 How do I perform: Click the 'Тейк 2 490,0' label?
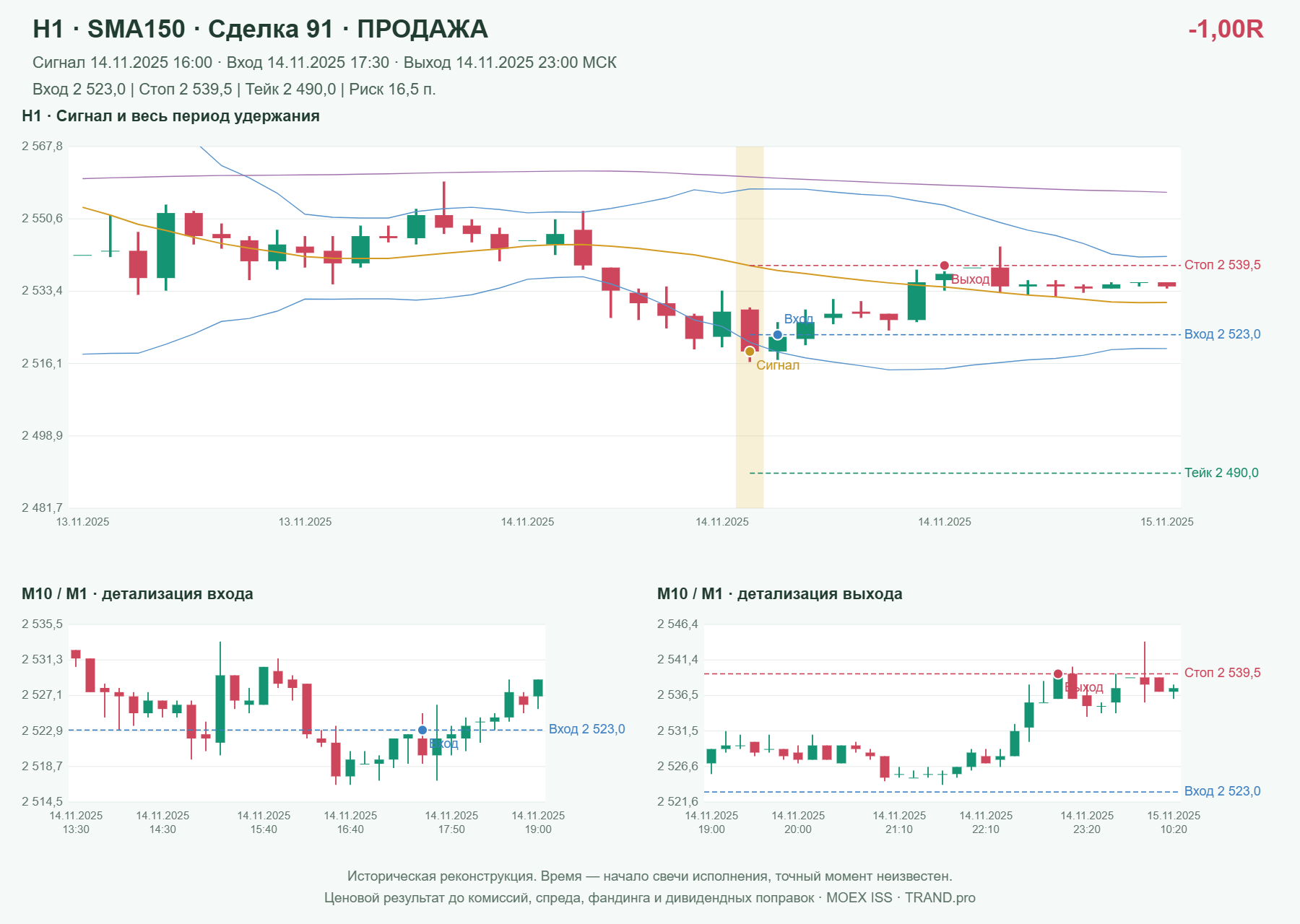(1221, 473)
